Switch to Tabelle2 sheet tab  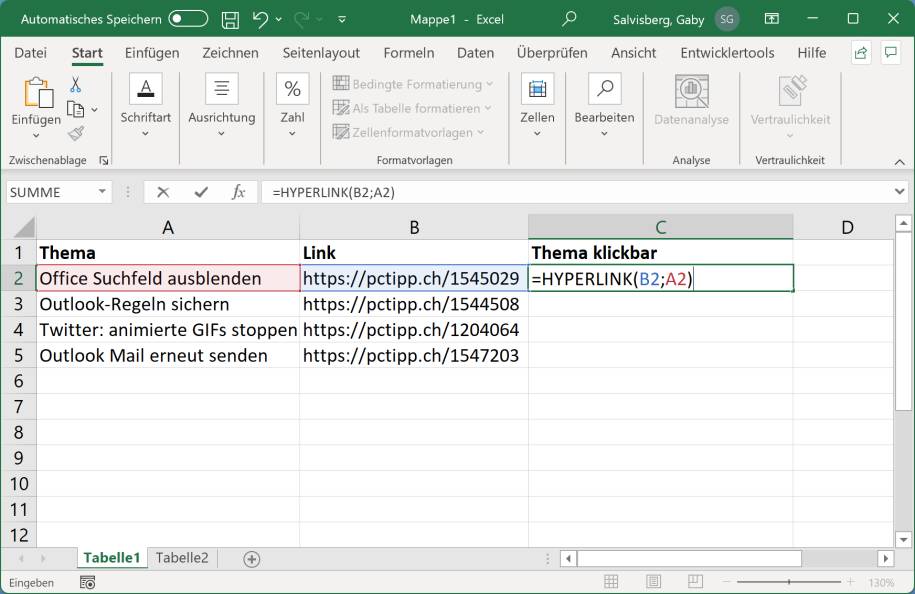click(181, 558)
